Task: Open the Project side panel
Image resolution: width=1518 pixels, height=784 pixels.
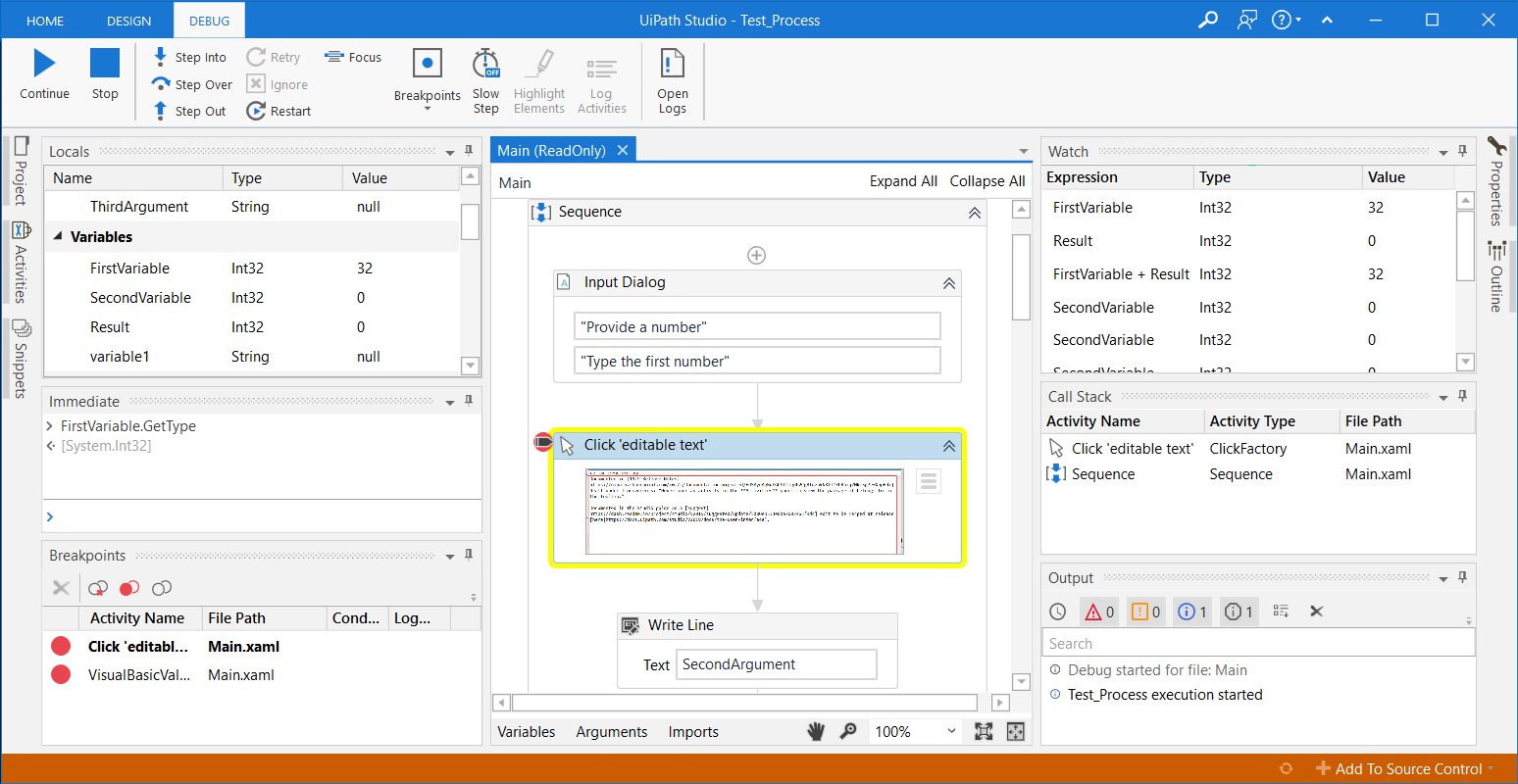Action: click(21, 171)
